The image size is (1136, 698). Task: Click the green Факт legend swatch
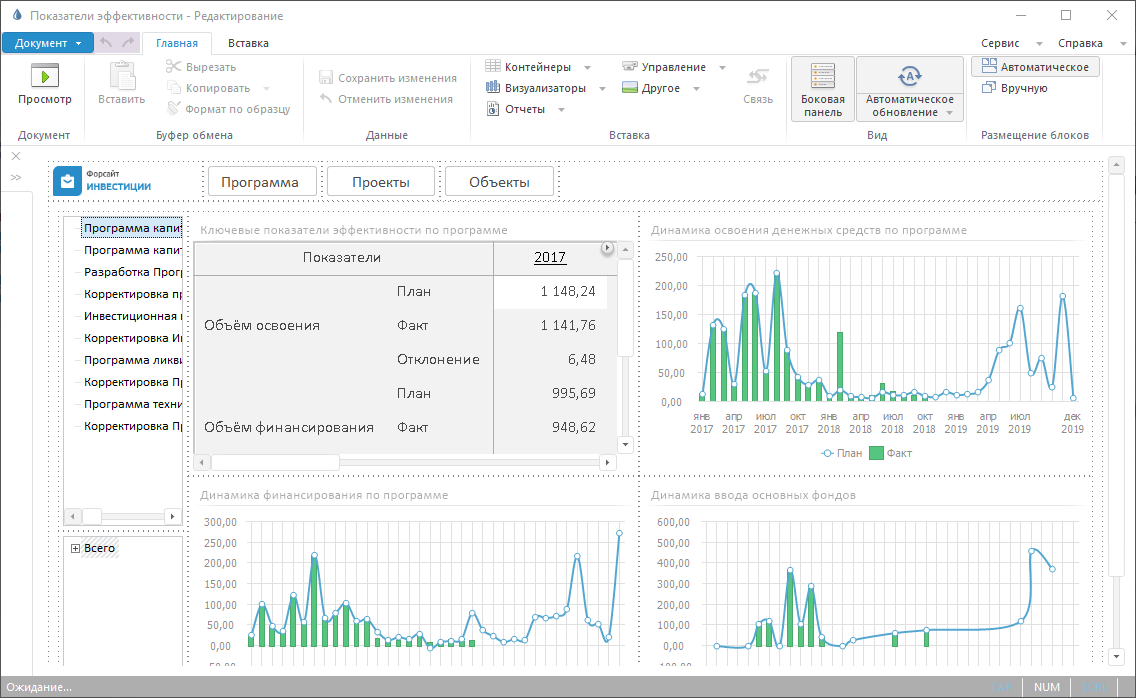pyautogui.click(x=876, y=453)
